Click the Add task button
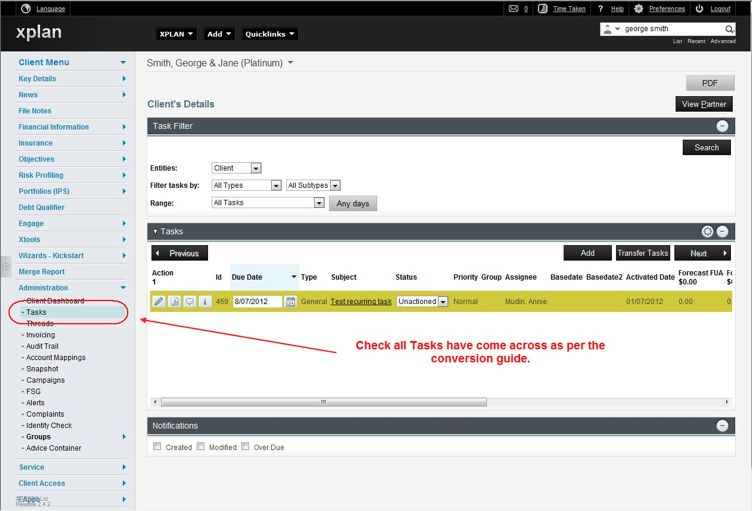Viewport: 752px width, 511px height. [x=588, y=253]
